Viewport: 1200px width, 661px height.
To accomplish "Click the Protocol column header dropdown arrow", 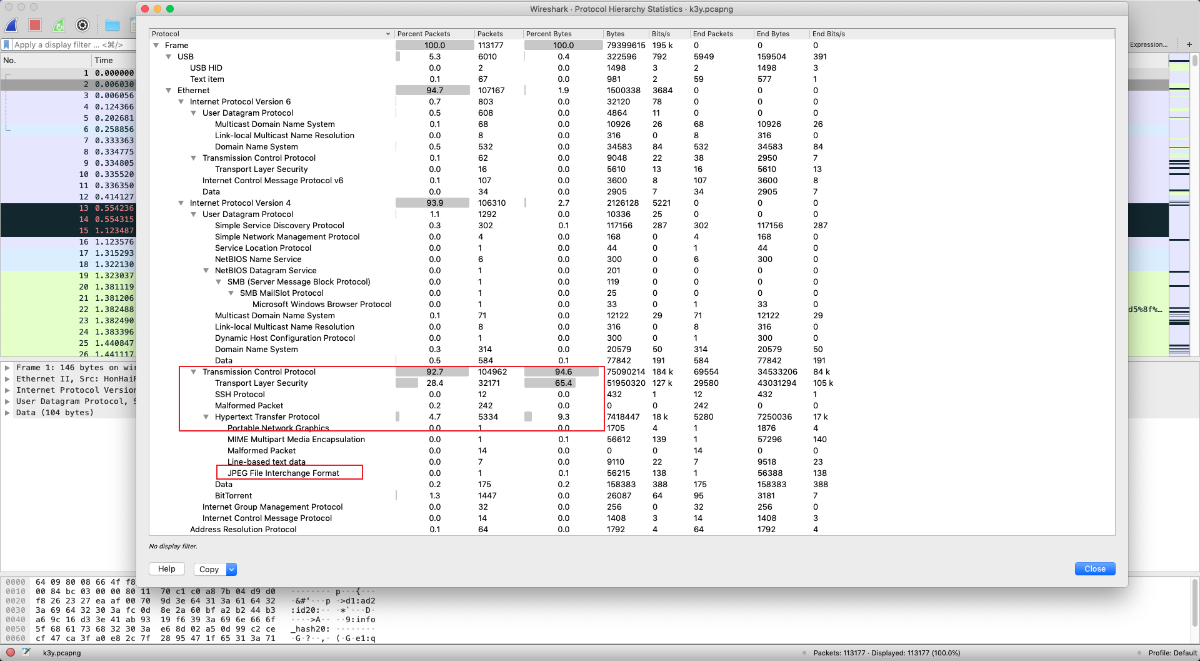I will coord(388,34).
